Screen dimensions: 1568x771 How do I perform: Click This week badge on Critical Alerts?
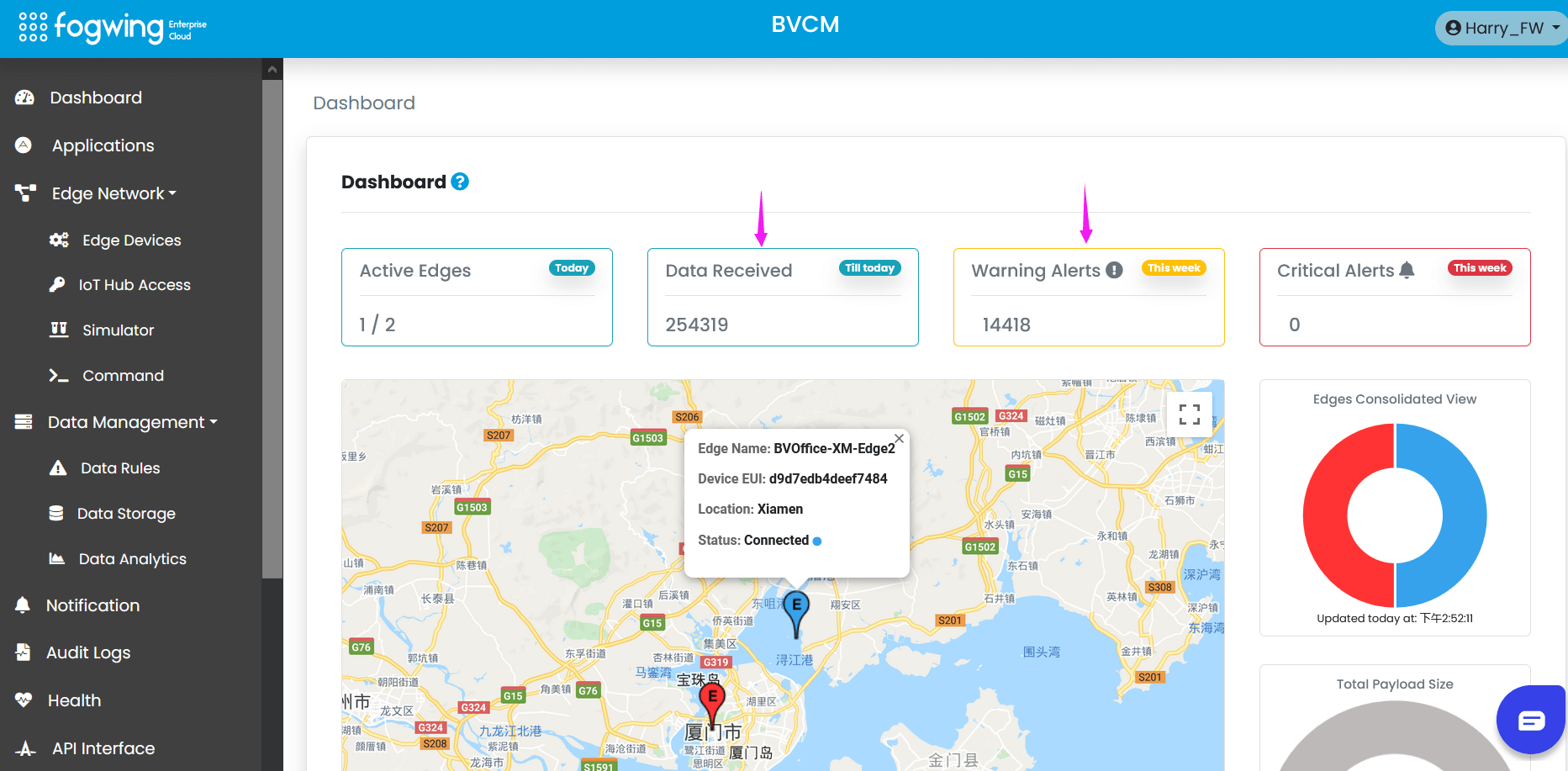1480,268
